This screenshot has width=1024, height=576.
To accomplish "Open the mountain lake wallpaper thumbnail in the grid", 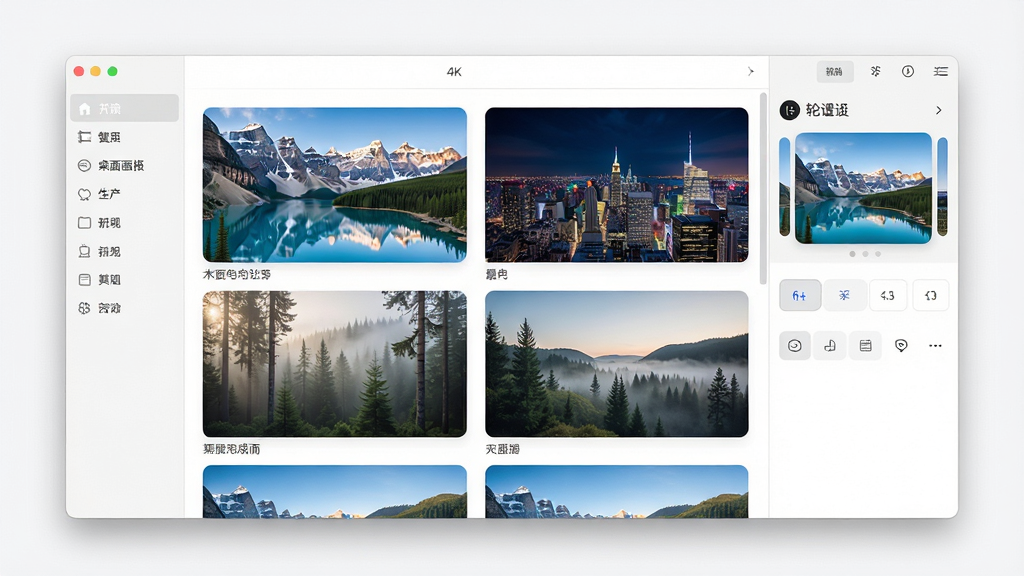I will (335, 185).
